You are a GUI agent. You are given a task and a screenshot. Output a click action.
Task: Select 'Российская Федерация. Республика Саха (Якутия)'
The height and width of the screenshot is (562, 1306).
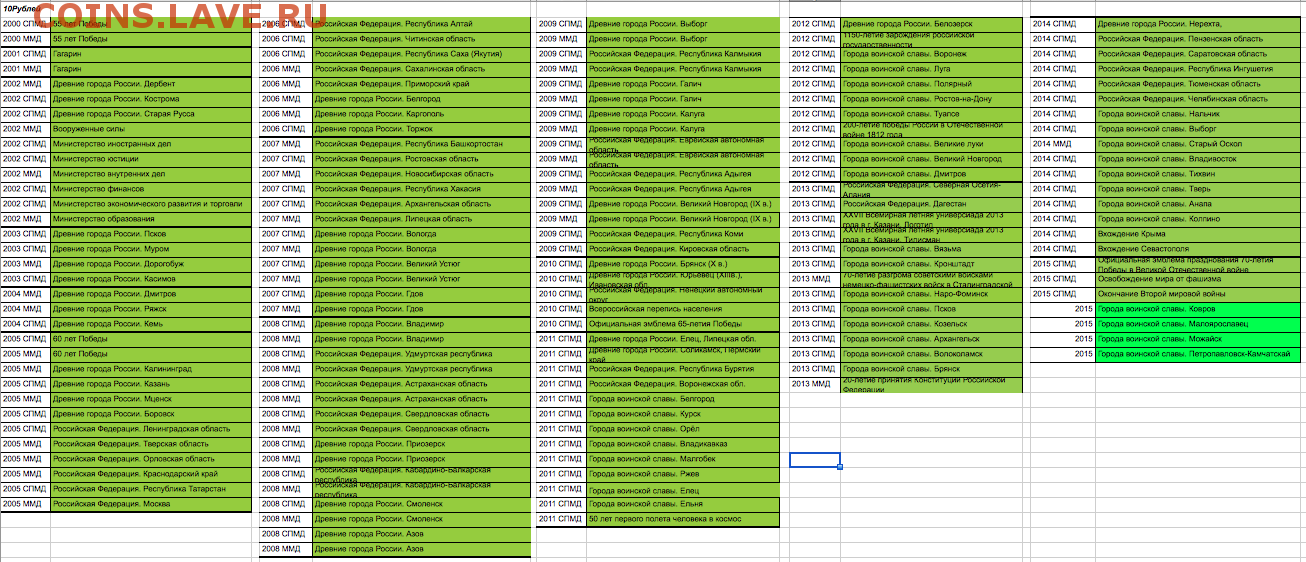pyautogui.click(x=421, y=54)
